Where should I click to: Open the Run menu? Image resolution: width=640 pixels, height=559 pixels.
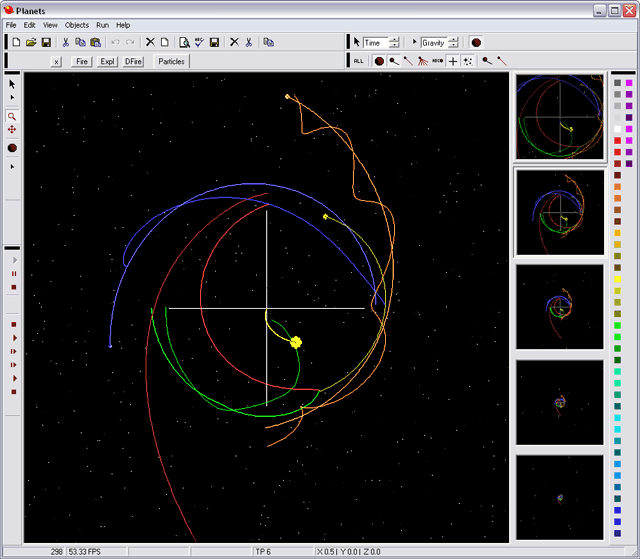[102, 25]
